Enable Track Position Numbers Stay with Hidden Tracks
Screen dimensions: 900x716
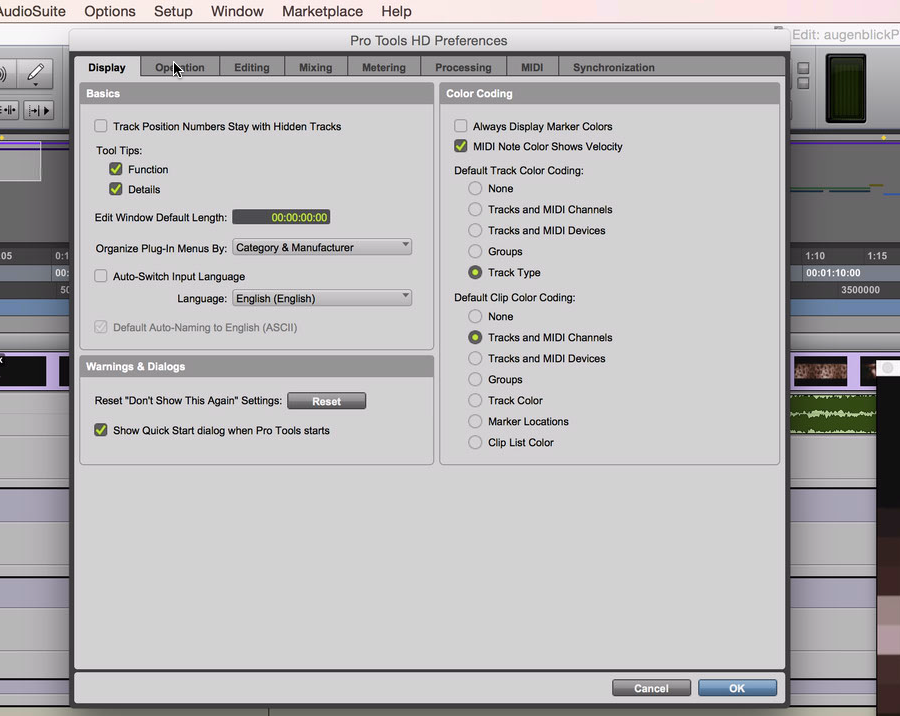tap(101, 127)
